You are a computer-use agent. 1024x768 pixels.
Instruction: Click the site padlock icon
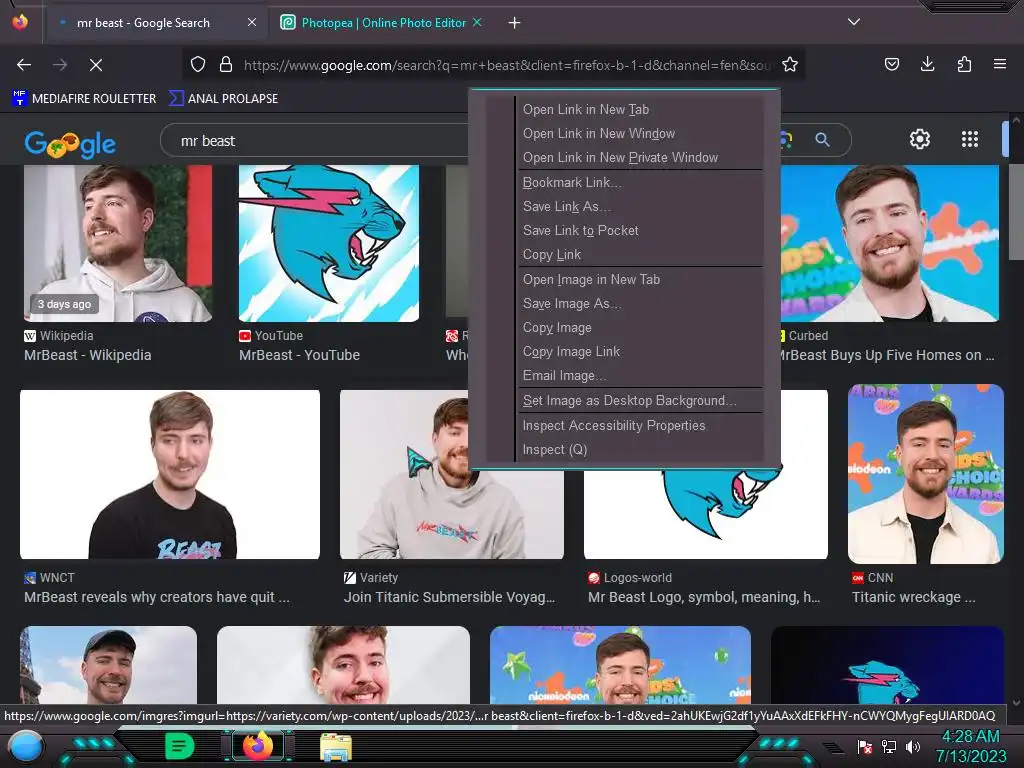(226, 64)
